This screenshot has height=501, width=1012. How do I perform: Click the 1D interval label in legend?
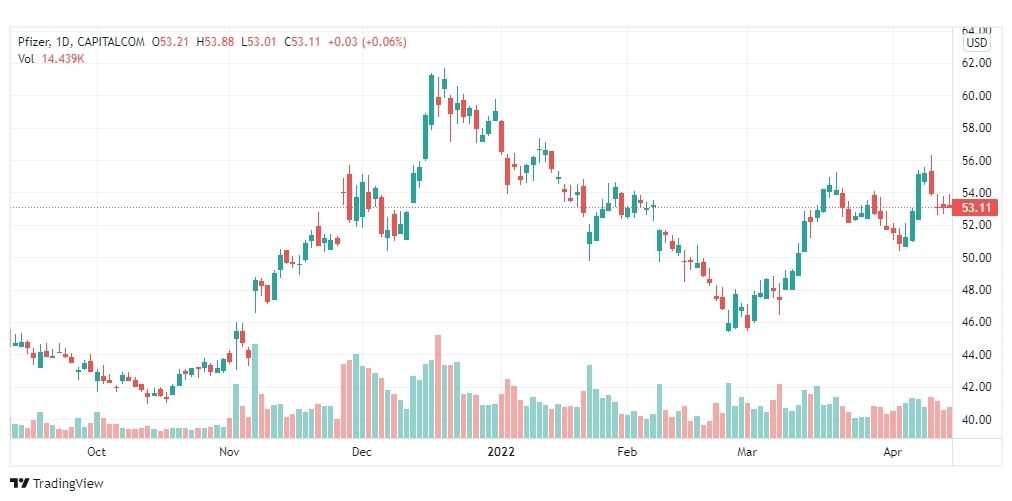(x=63, y=43)
